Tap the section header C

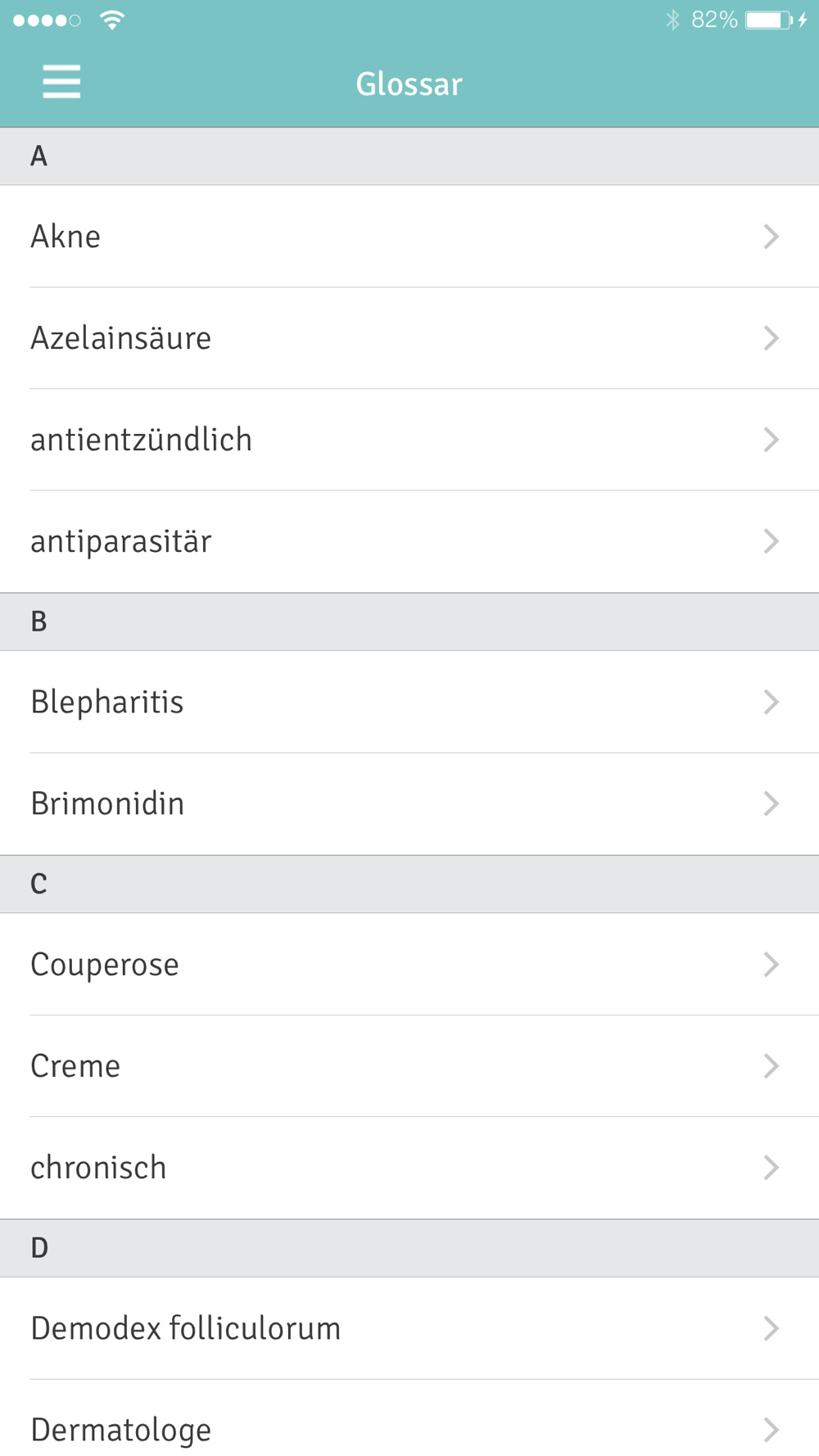(409, 884)
